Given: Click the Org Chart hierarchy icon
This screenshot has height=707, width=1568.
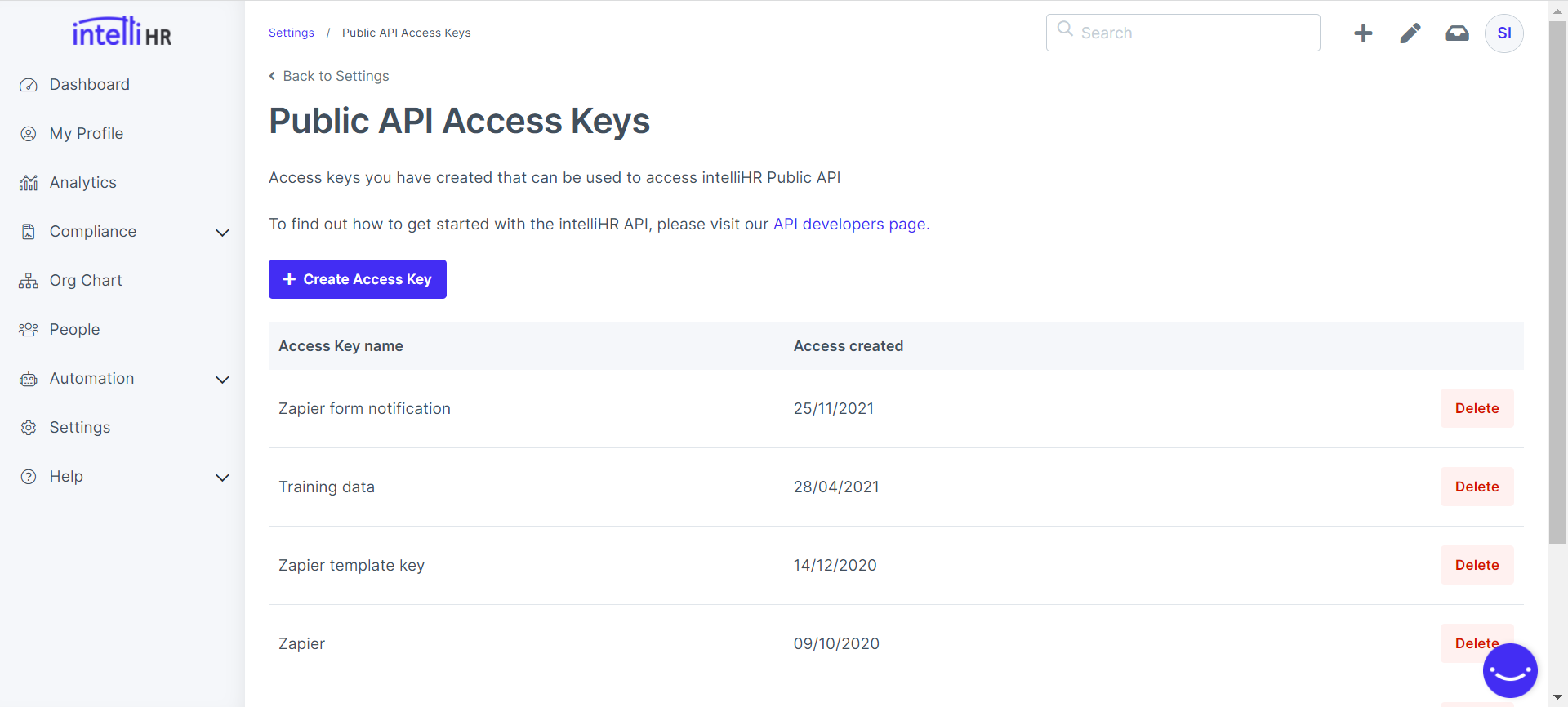Looking at the screenshot, I should (29, 281).
